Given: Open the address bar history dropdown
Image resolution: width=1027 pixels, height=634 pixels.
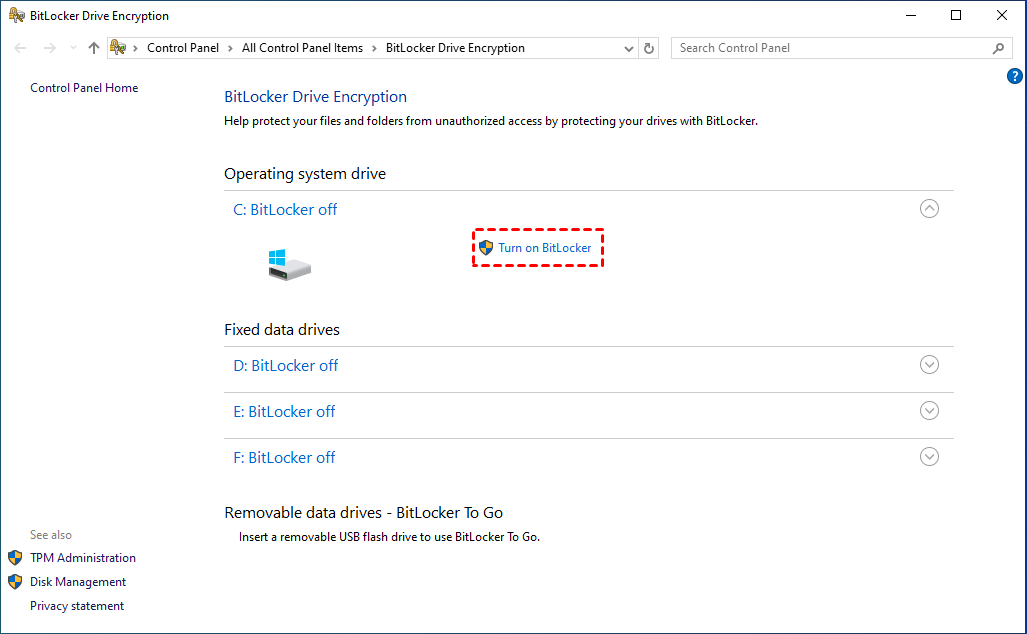Looking at the screenshot, I should pyautogui.click(x=628, y=48).
